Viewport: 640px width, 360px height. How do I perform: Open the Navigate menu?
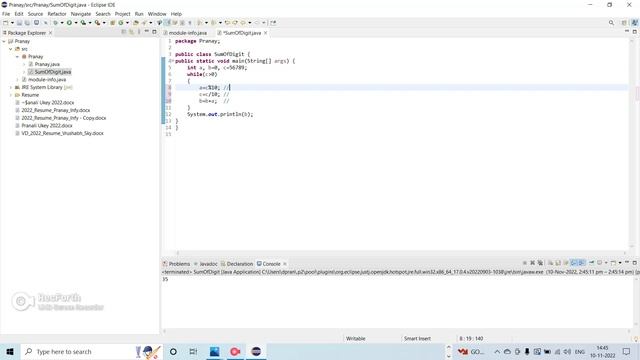point(81,14)
